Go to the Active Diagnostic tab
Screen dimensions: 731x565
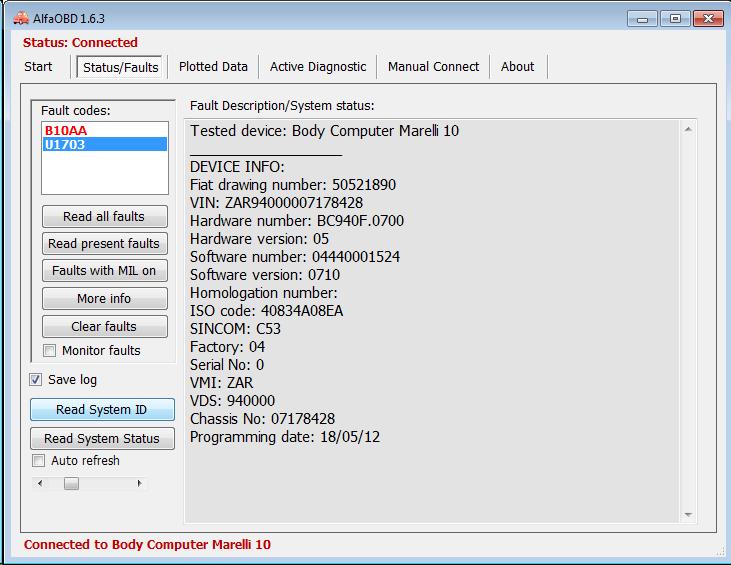click(318, 67)
